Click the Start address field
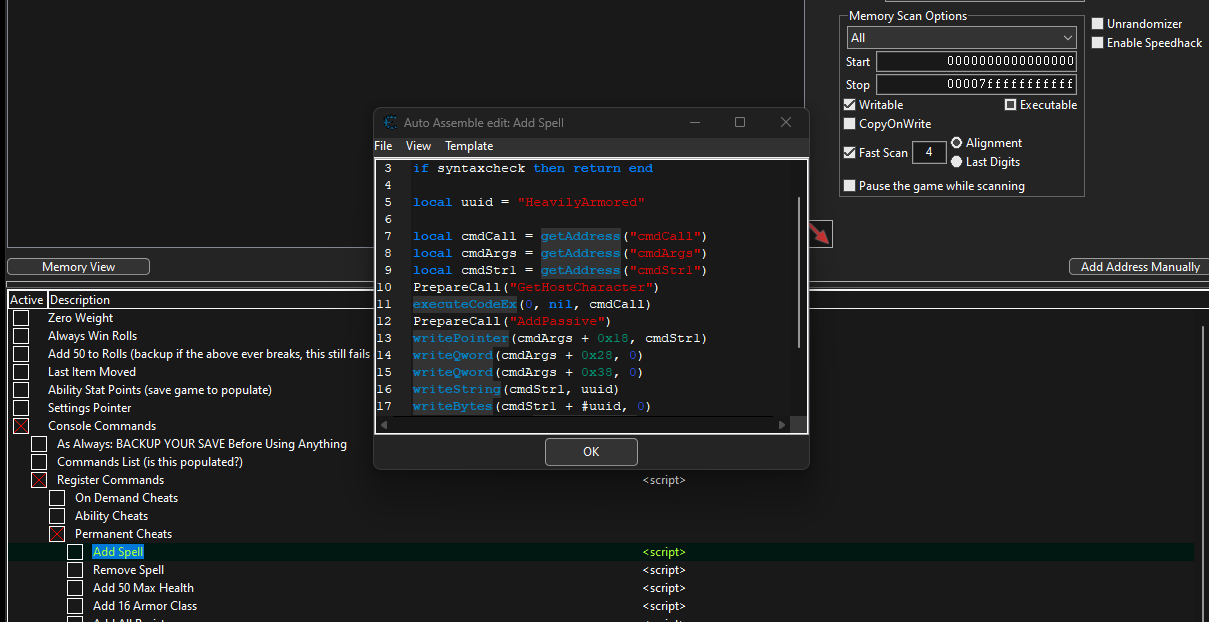 tap(976, 62)
